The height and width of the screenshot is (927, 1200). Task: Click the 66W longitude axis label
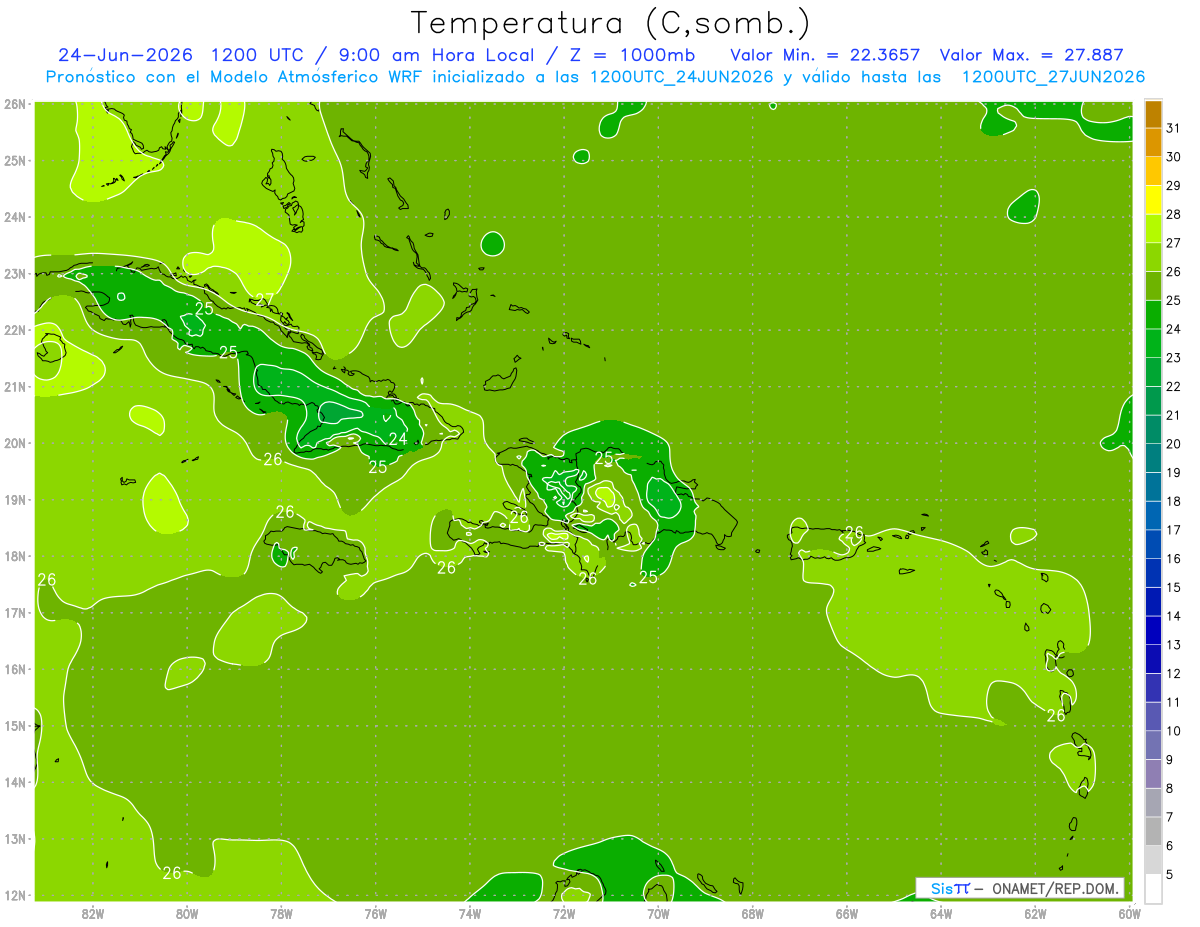(847, 913)
